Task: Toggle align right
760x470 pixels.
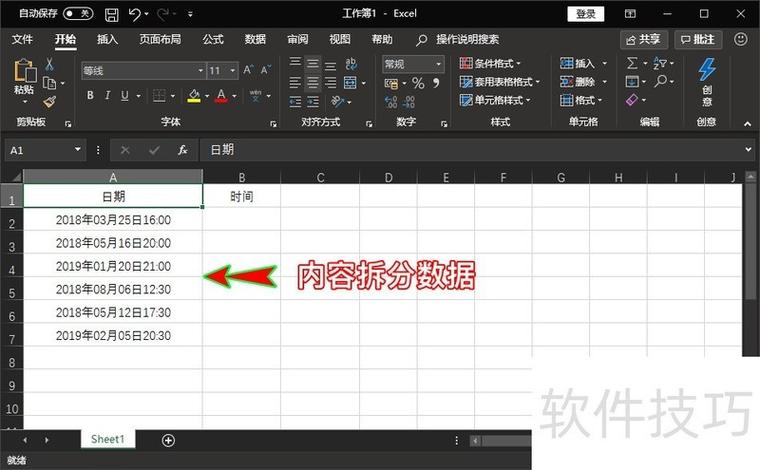Action: click(331, 83)
